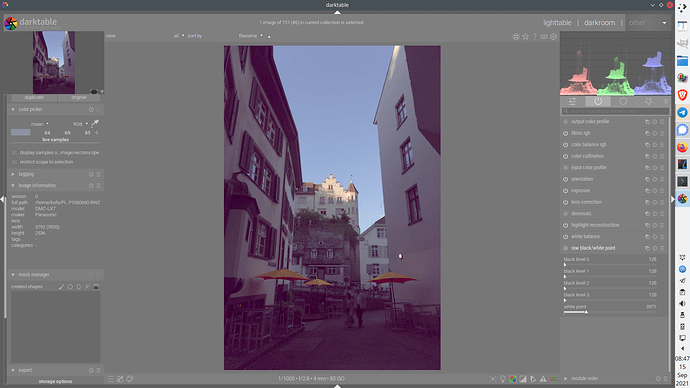Viewport: 690px width, 388px height.
Task: Adjust the black level 0 slider
Action: click(610, 264)
